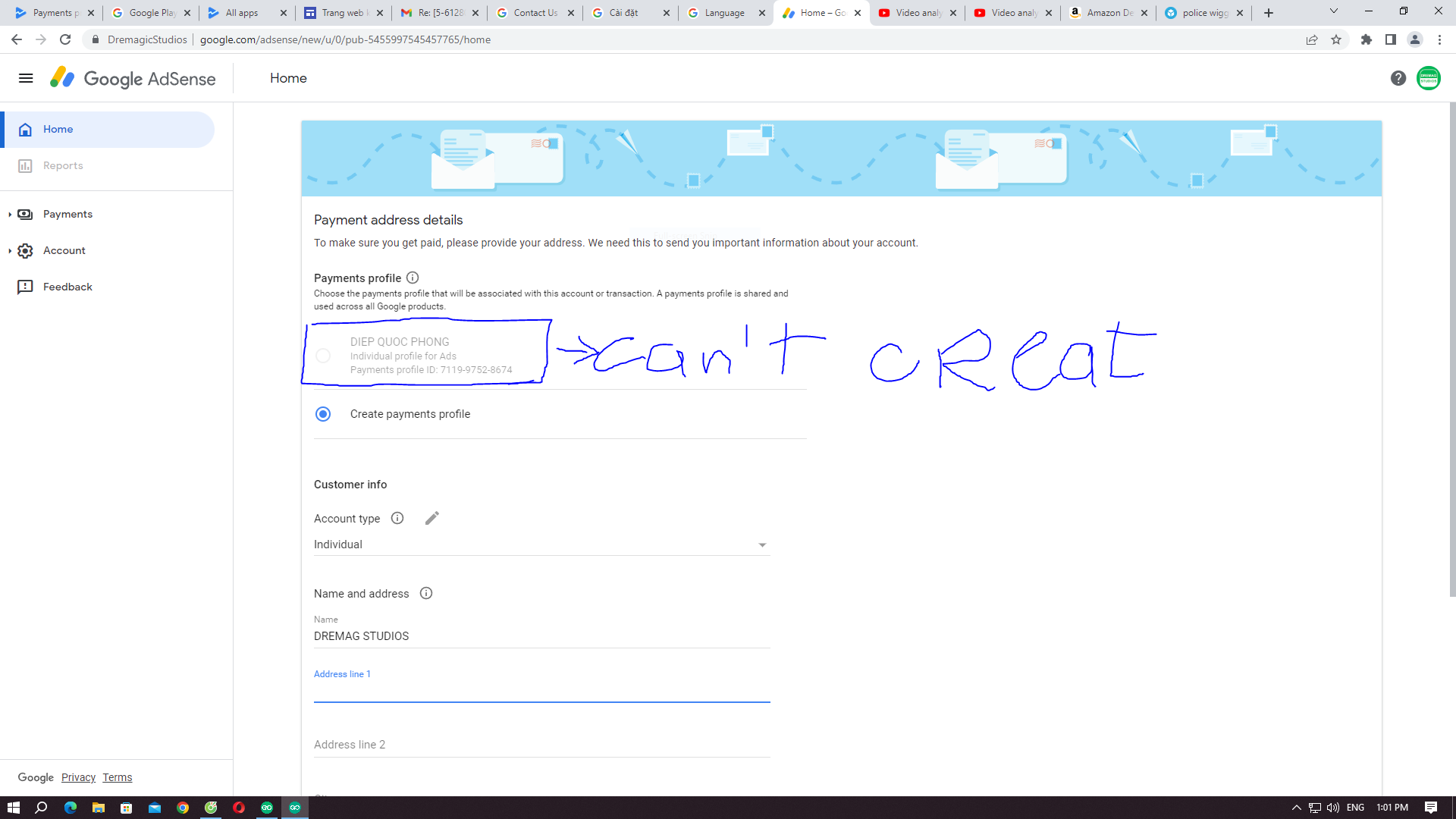This screenshot has width=1456, height=819.
Task: Expand the Account section in sidebar
Action: (10, 249)
